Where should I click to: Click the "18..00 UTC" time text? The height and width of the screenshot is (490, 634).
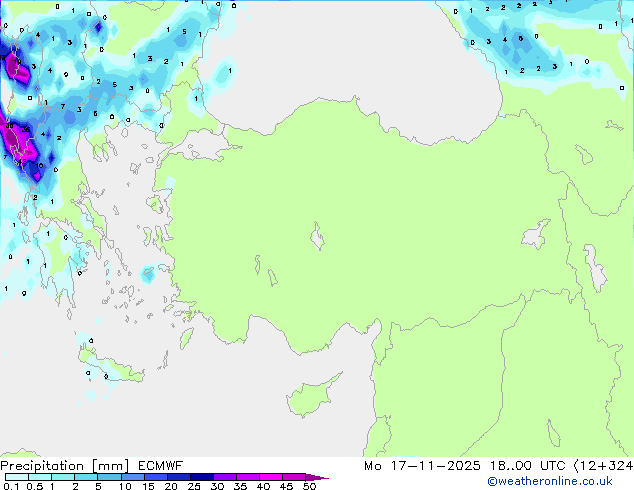[x=527, y=466]
